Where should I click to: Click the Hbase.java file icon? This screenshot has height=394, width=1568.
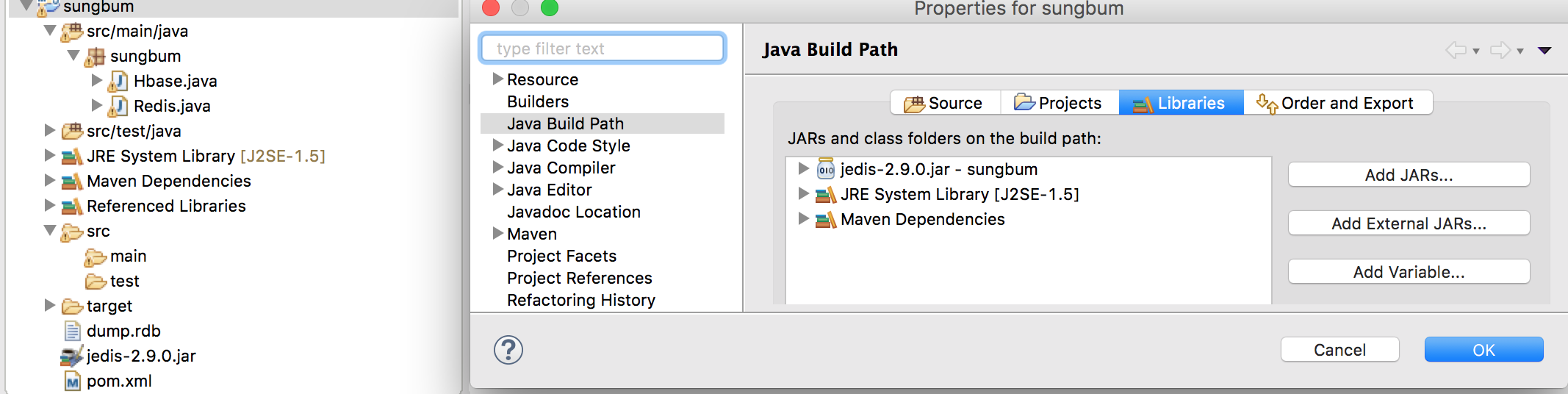tap(118, 81)
